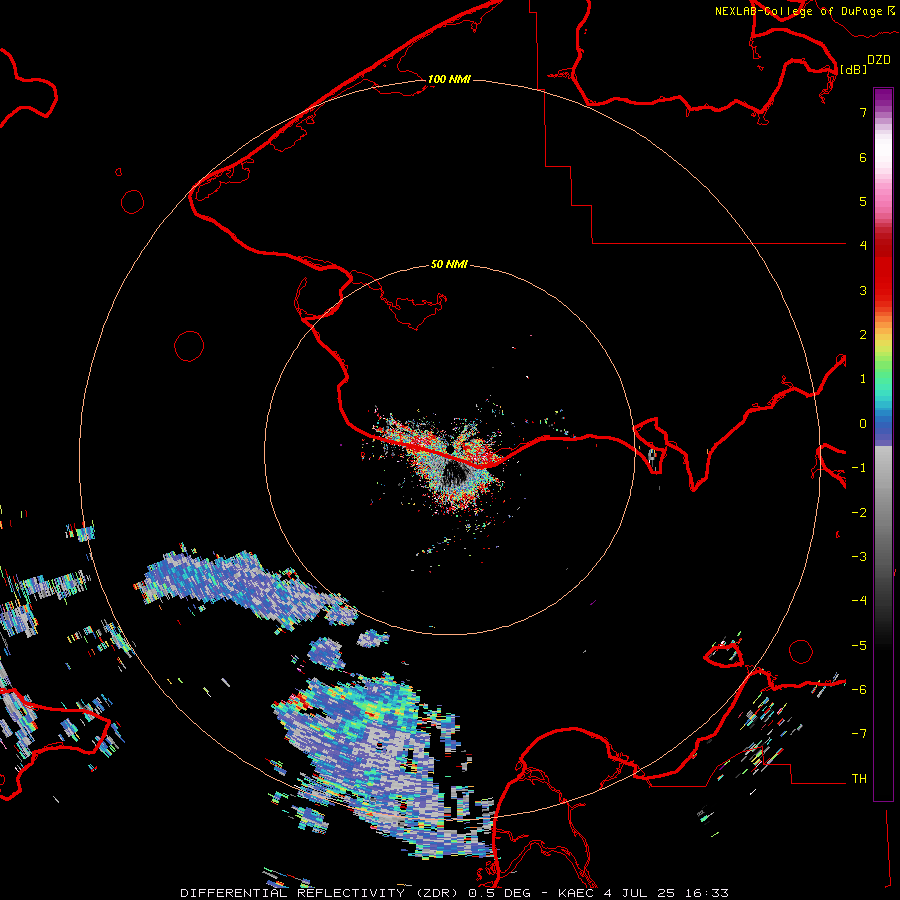The width and height of the screenshot is (900, 900).
Task: Click the '7' value on color scale
Action: (x=863, y=112)
